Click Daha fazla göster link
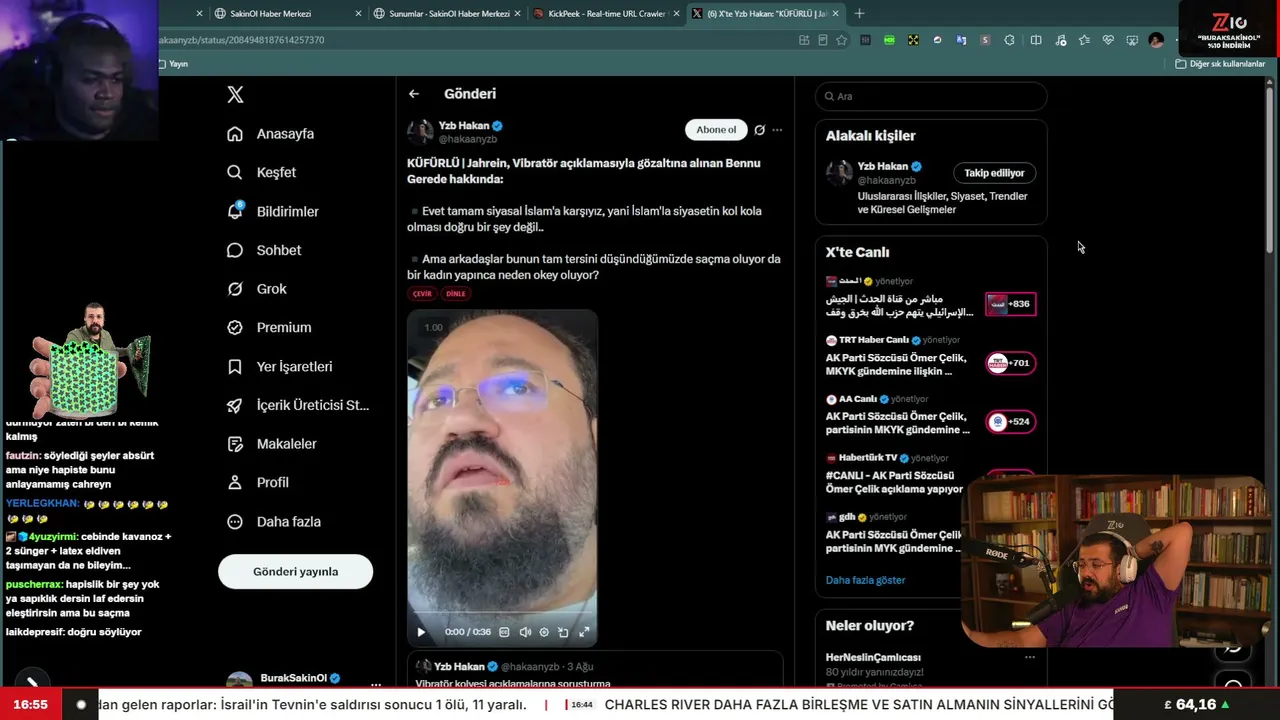The height and width of the screenshot is (720, 1280). [865, 580]
